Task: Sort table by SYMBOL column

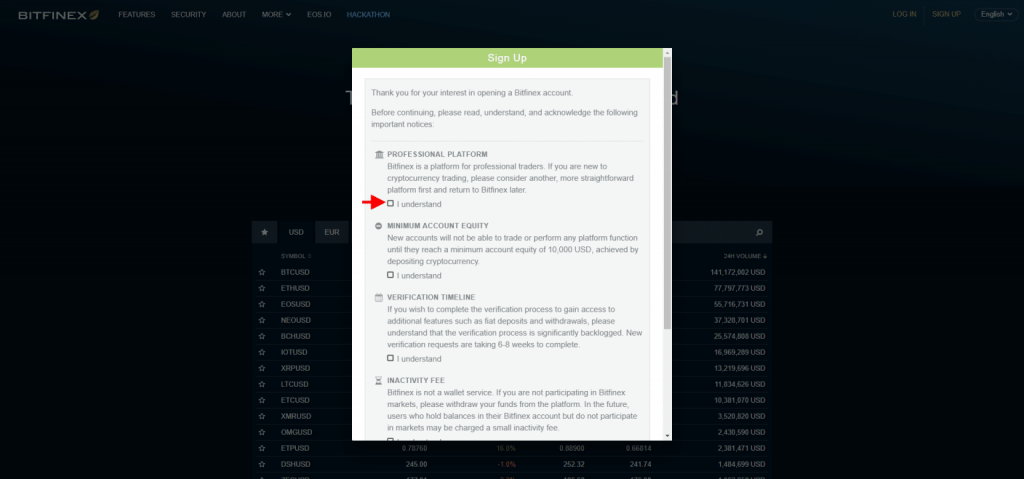Action: click(x=296, y=256)
